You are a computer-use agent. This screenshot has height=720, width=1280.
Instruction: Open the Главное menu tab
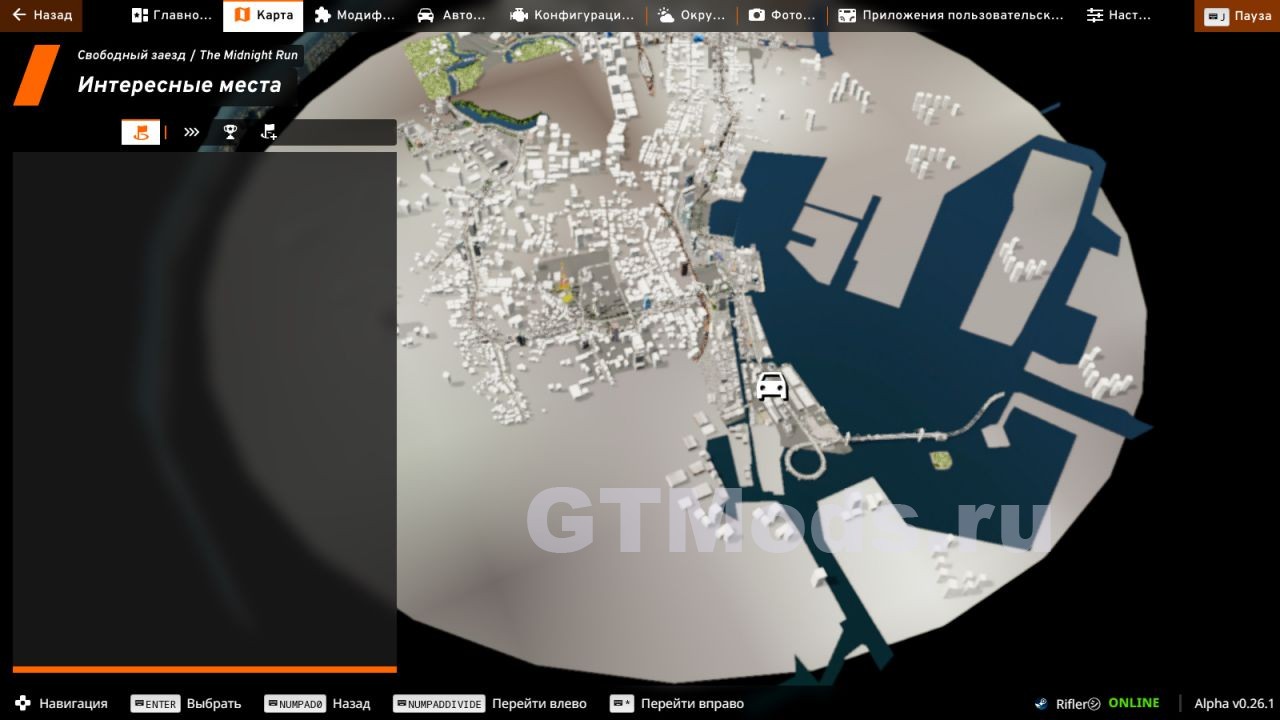172,15
